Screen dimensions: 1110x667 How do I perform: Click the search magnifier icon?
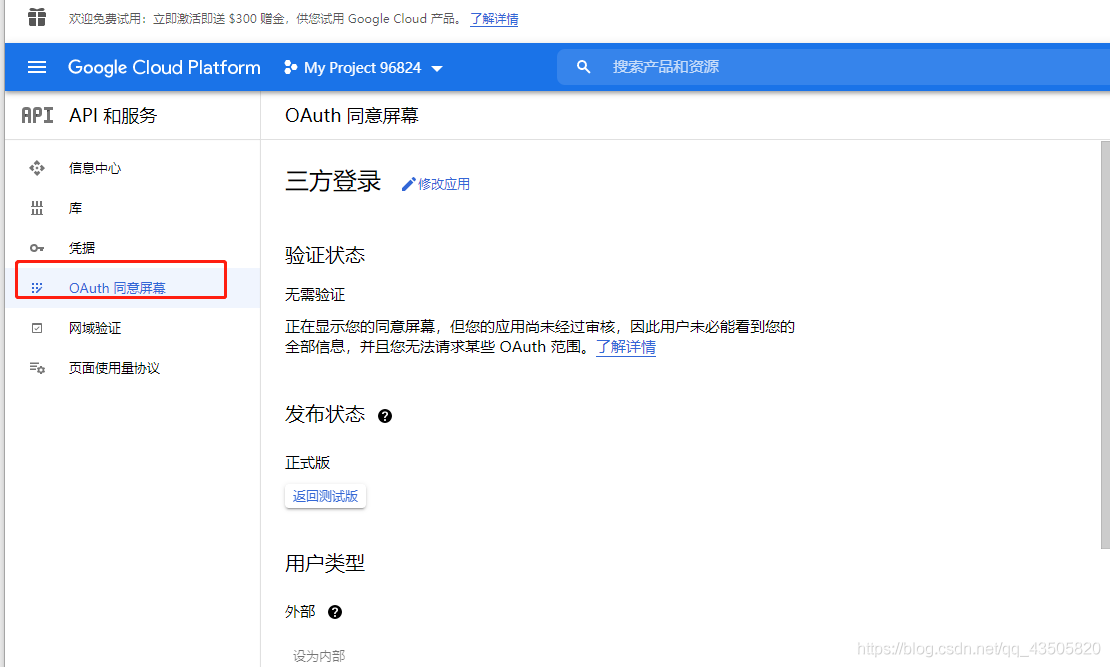coord(583,67)
